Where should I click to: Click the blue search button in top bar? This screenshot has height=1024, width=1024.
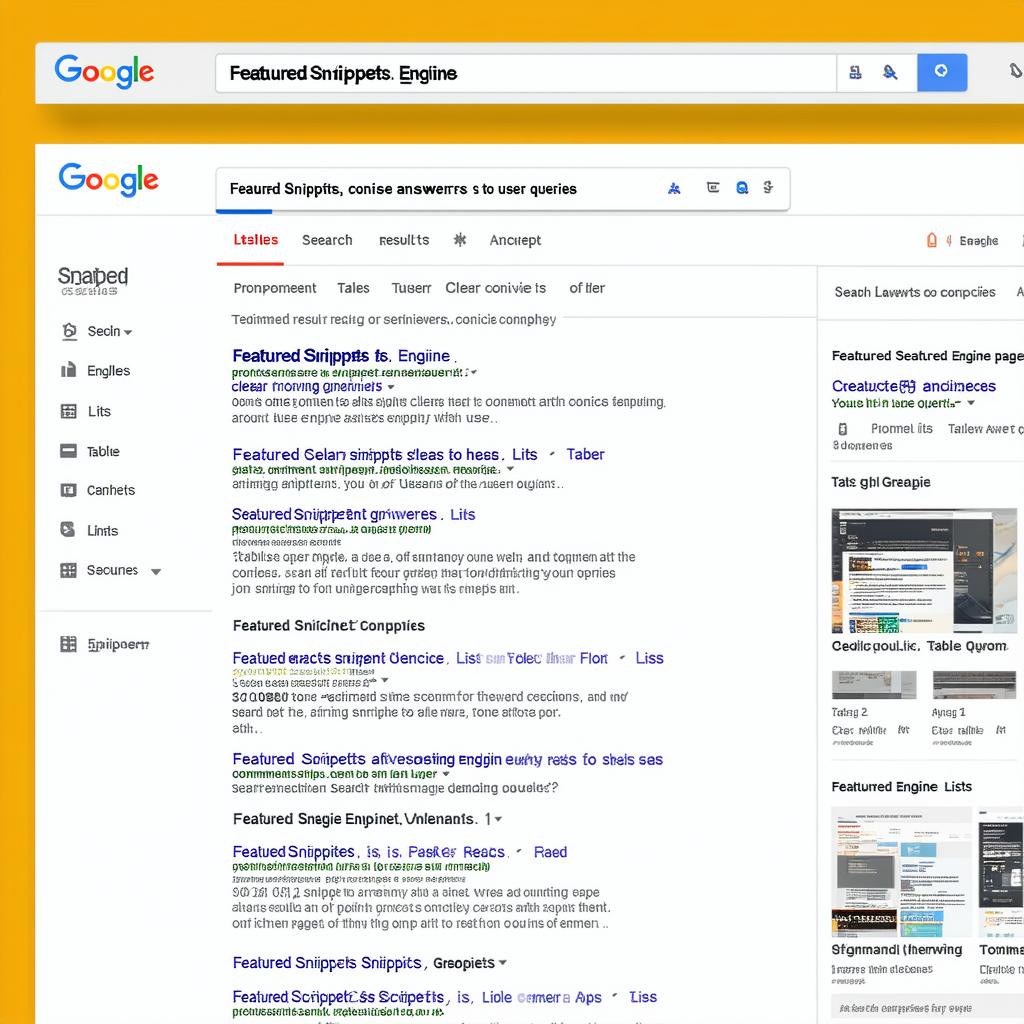(942, 72)
